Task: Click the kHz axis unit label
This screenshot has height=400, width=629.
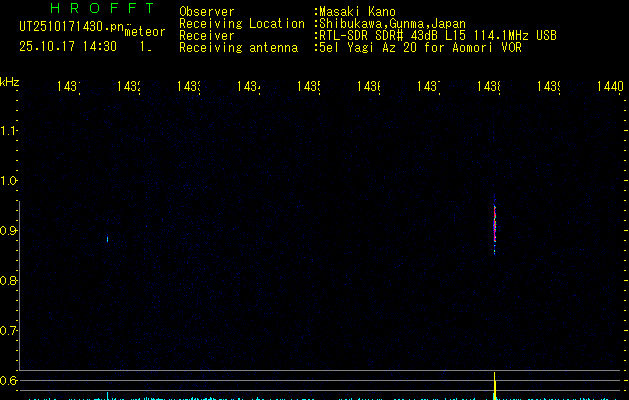Action: (10, 82)
